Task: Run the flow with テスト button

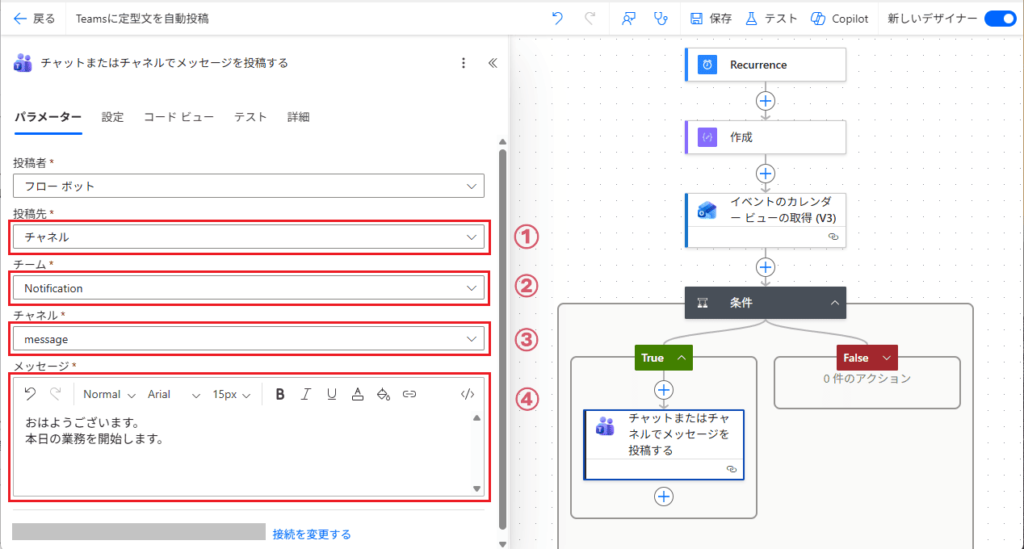Action: (x=771, y=18)
